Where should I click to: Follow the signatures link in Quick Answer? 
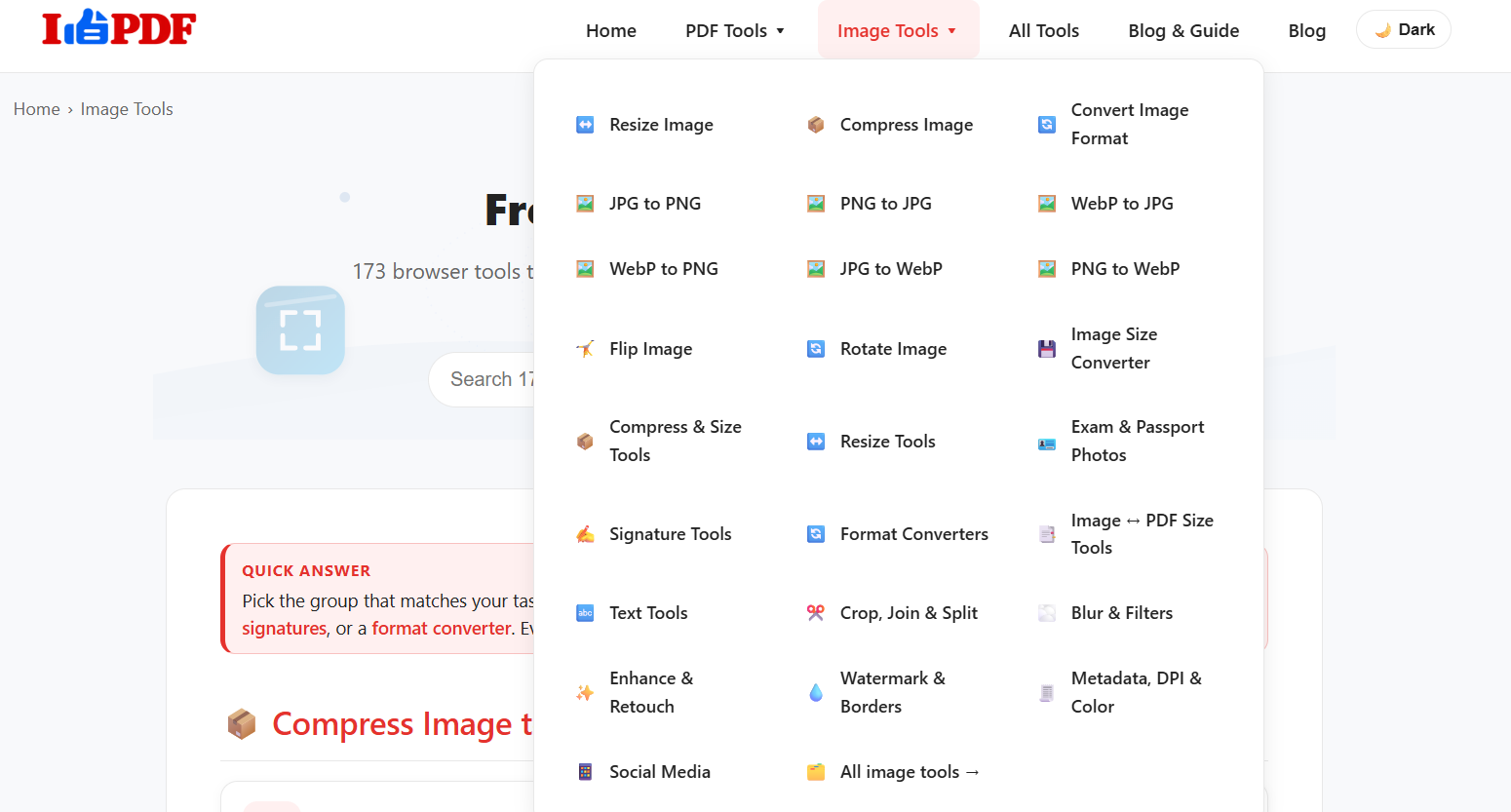point(284,629)
